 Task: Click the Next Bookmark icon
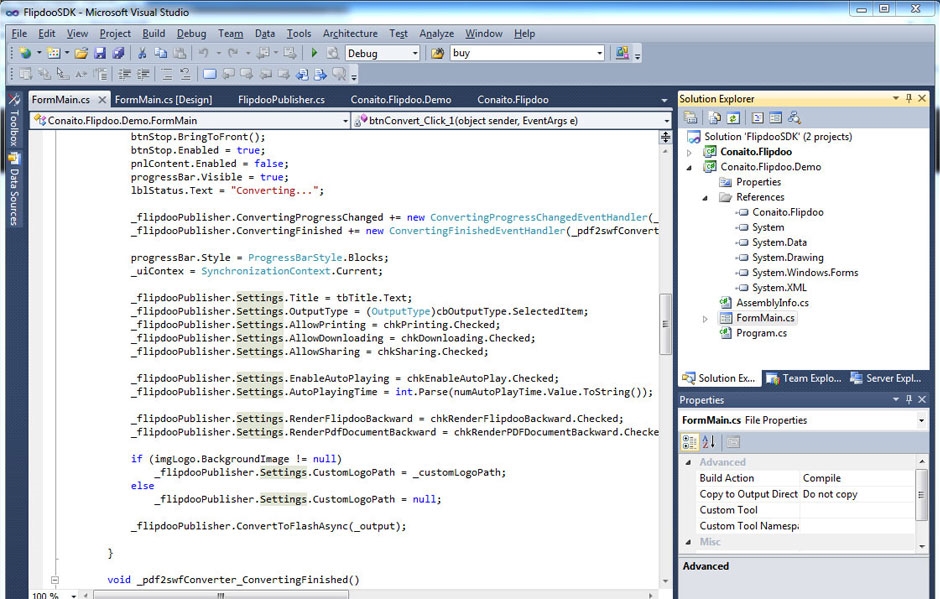click(246, 74)
